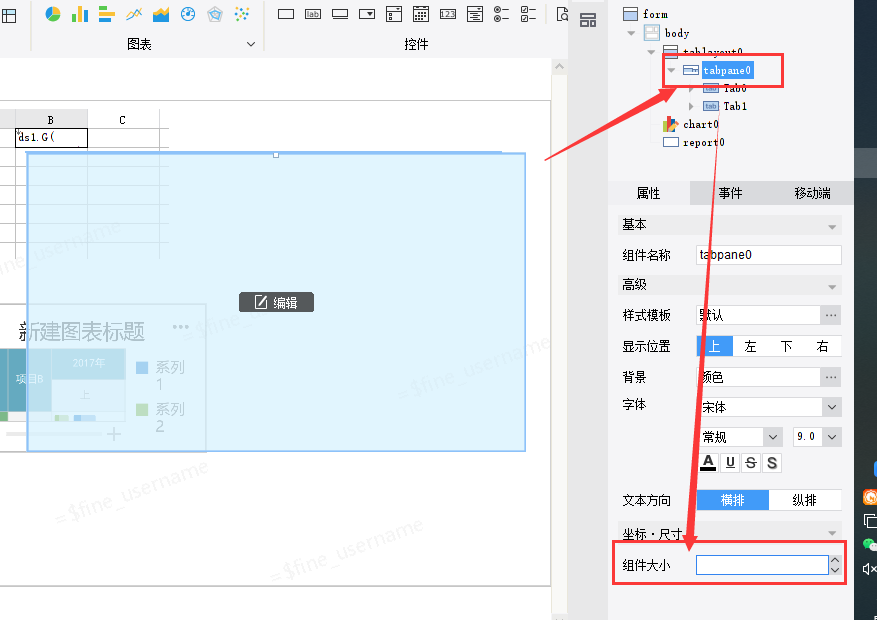
Task: Select the text area widget icon
Action: coord(474,14)
